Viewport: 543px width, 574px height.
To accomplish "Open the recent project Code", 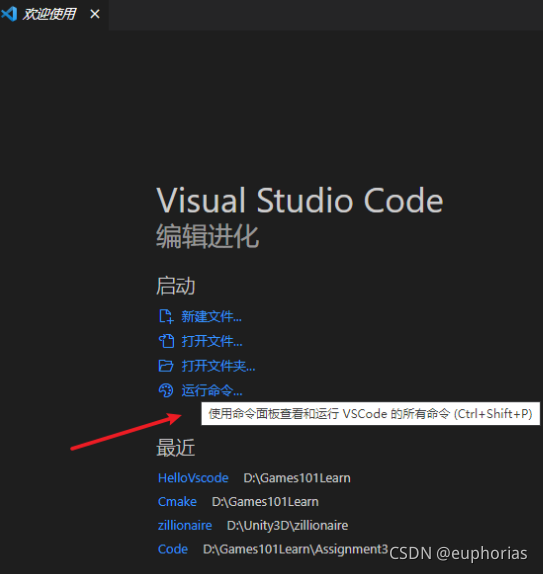I will [173, 549].
